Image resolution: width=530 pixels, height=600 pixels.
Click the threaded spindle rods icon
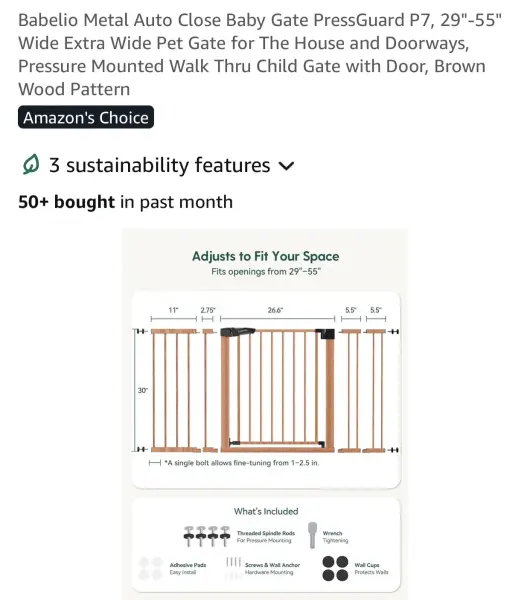[x=207, y=536]
